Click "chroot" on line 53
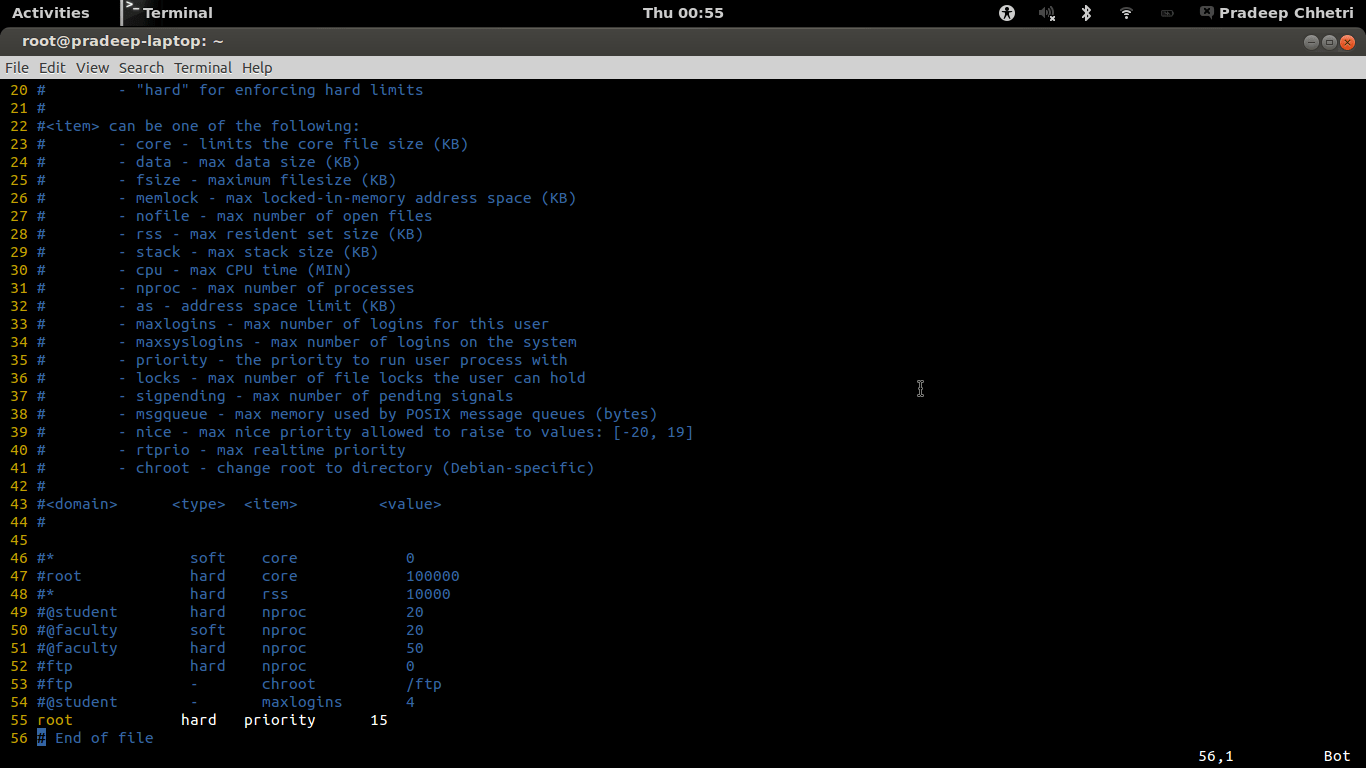This screenshot has height=768, width=1366. point(289,684)
